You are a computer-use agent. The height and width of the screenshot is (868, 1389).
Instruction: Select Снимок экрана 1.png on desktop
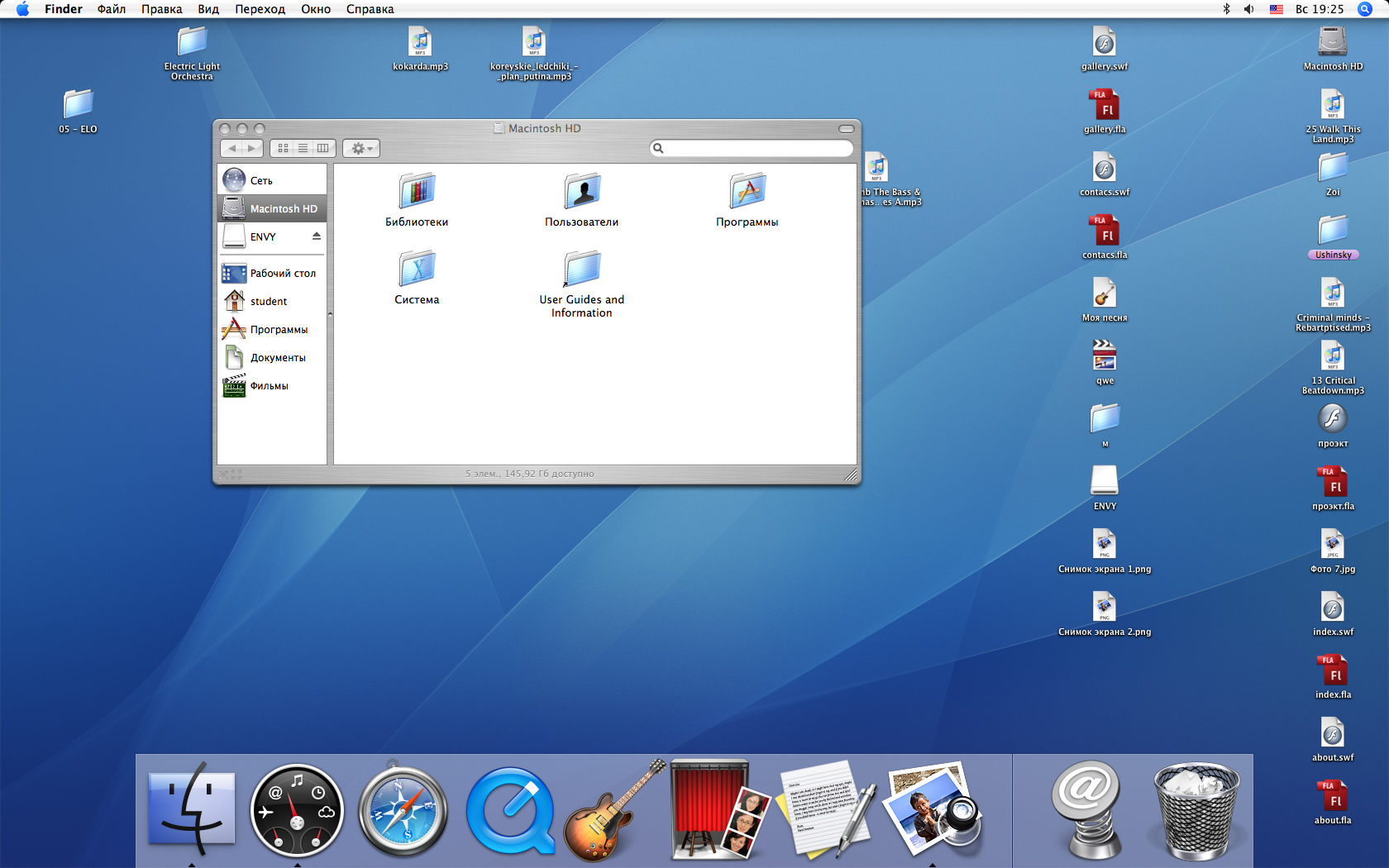1105,551
